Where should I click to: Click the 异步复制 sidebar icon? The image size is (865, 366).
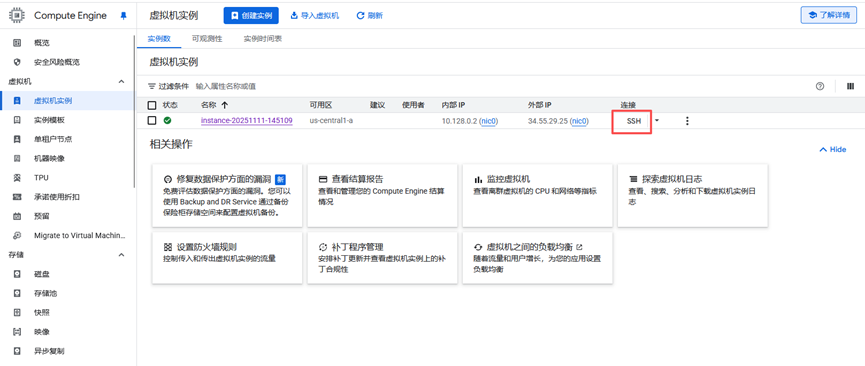(17, 351)
